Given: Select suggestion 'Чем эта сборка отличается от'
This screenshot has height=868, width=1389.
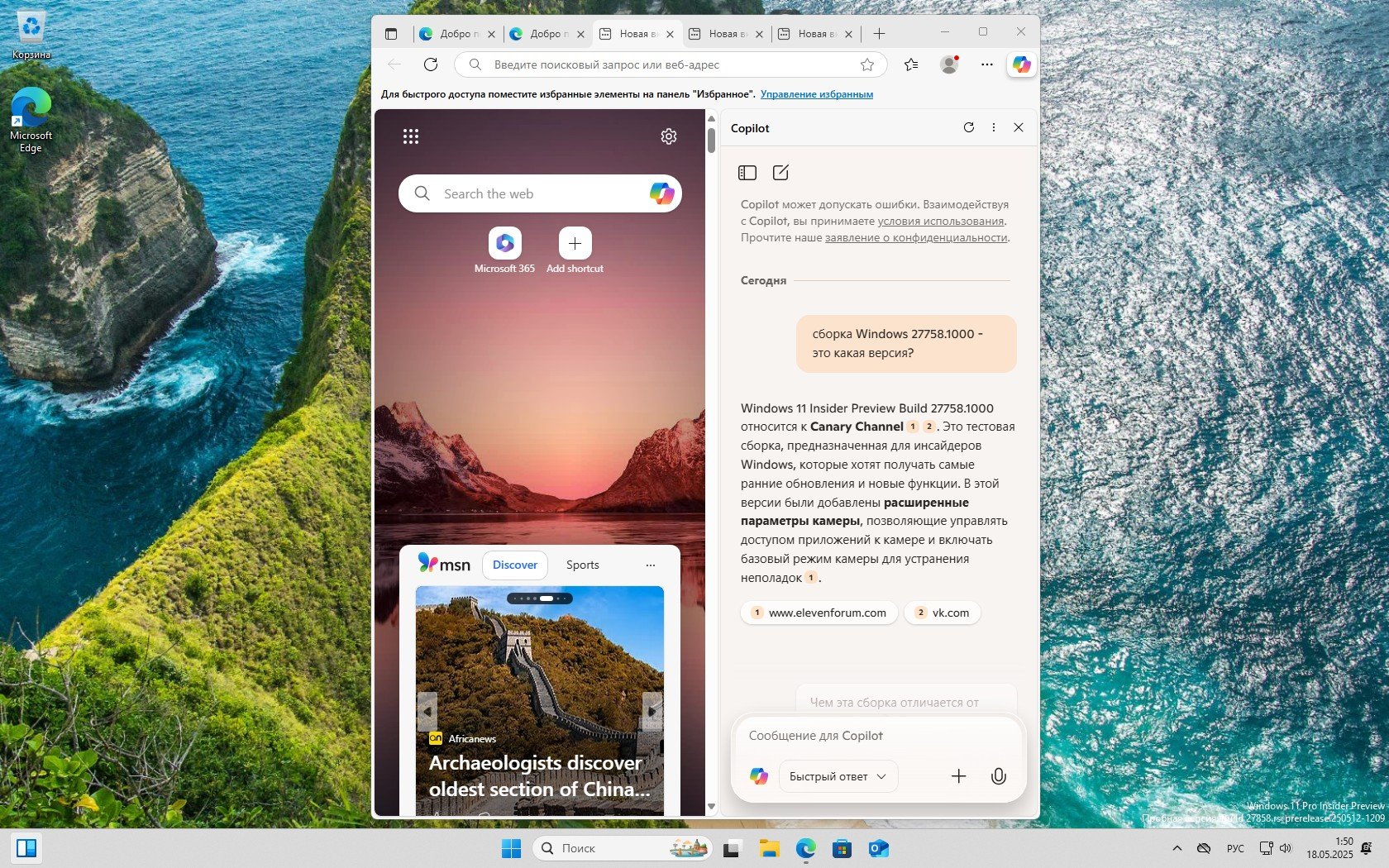Looking at the screenshot, I should point(906,699).
